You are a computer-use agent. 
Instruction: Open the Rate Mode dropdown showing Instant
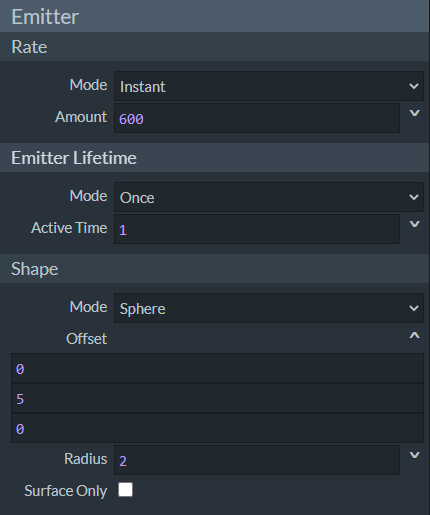pyautogui.click(x=269, y=86)
